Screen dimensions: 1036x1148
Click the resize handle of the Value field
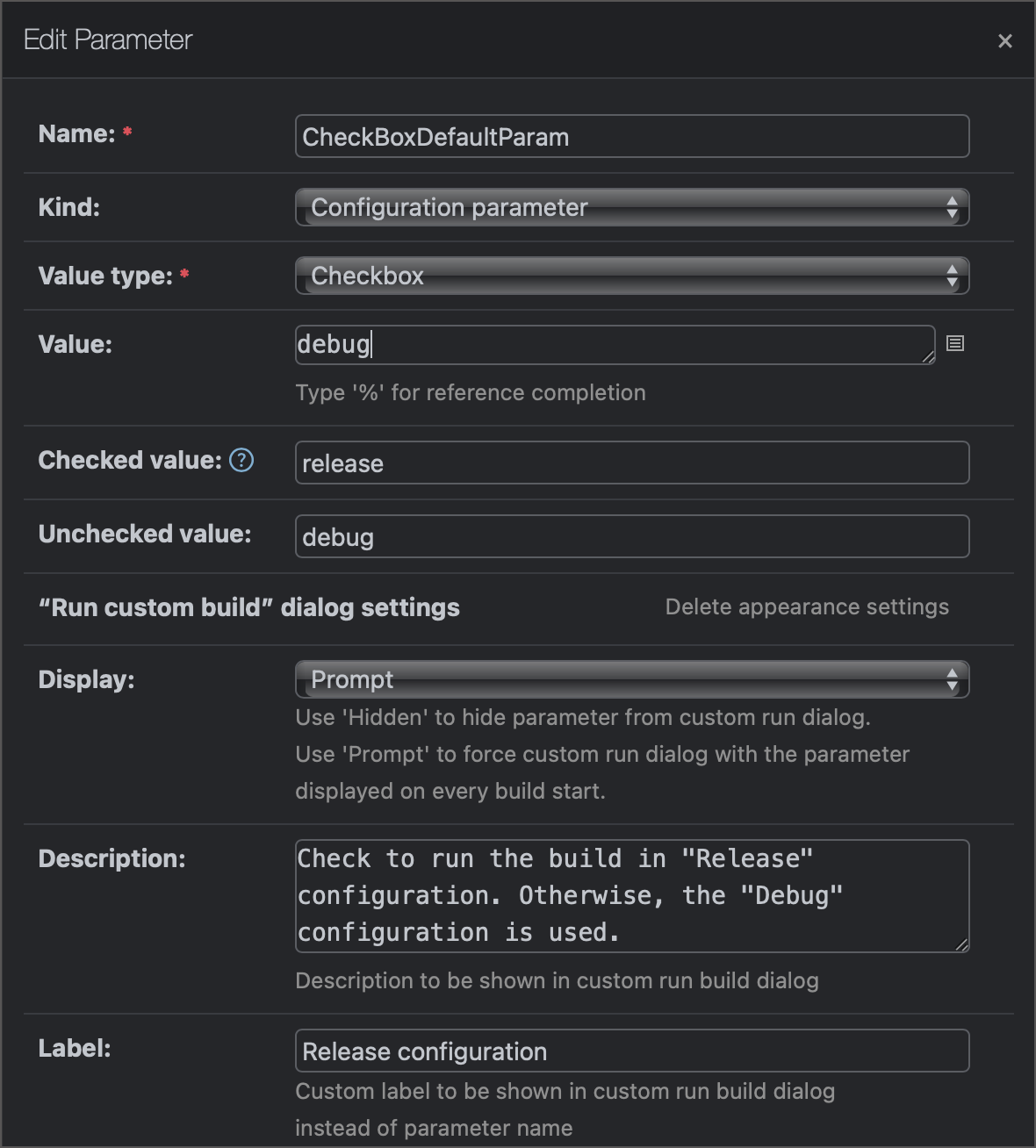(929, 358)
